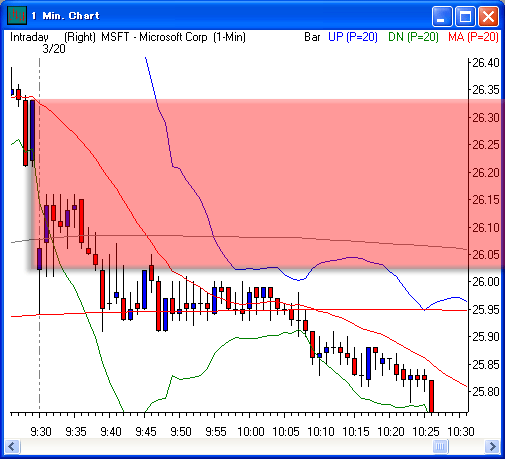The image size is (505, 459).
Task: Click the horizontal scrollbar left arrow
Action: [12, 446]
